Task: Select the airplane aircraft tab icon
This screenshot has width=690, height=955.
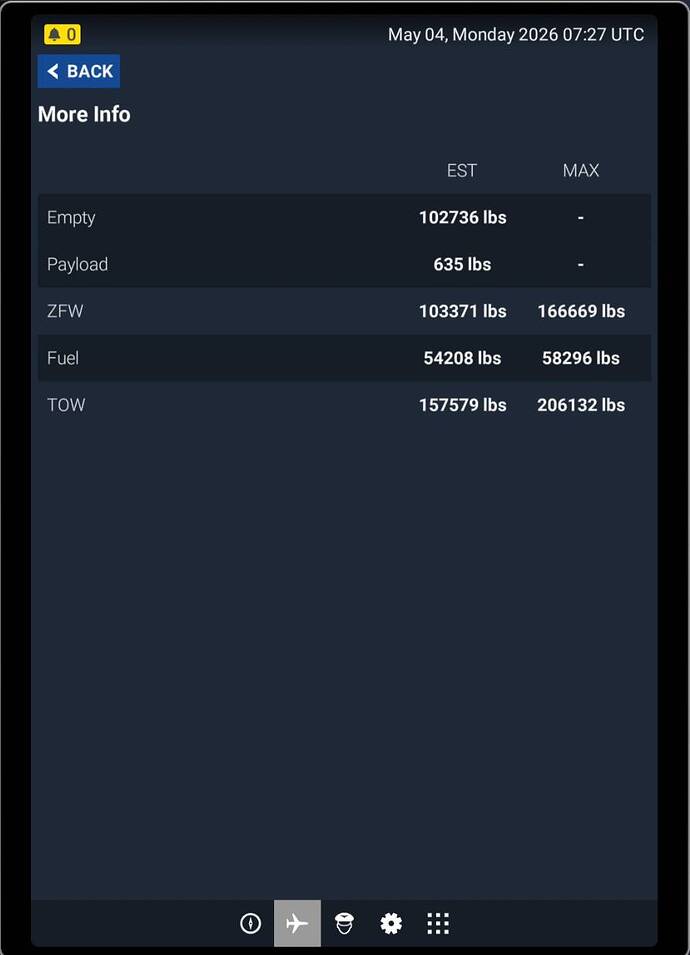Action: [297, 923]
